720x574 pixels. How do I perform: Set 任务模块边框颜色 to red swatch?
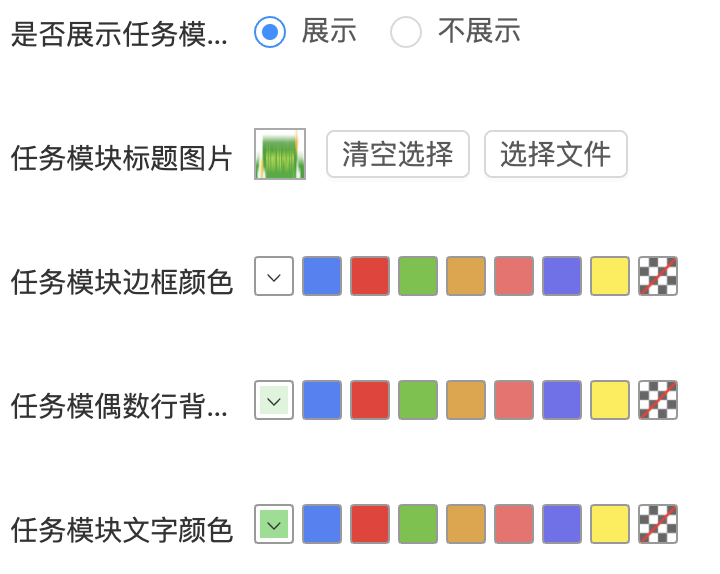(370, 277)
